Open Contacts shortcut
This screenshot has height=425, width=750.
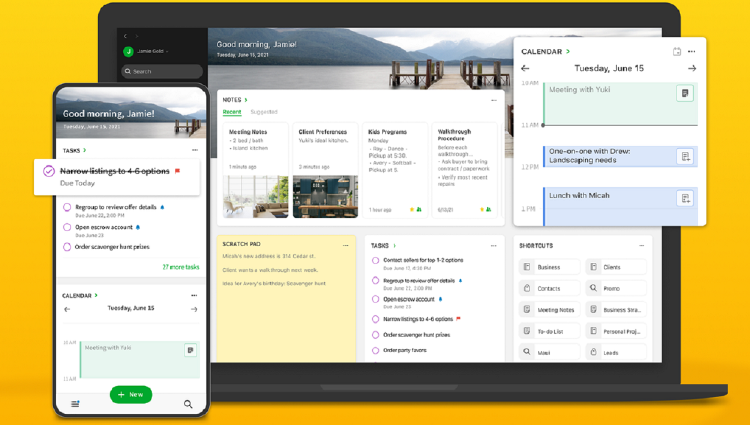point(549,288)
